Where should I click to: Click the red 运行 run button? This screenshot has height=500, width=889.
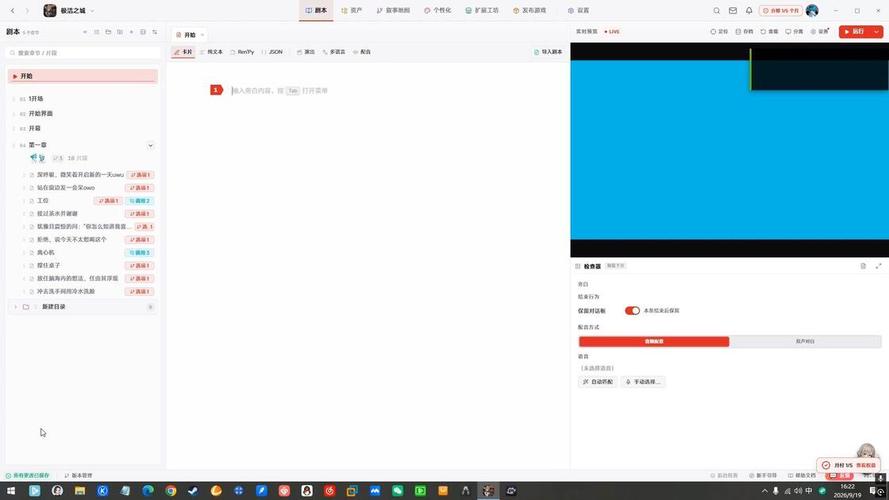click(x=855, y=32)
